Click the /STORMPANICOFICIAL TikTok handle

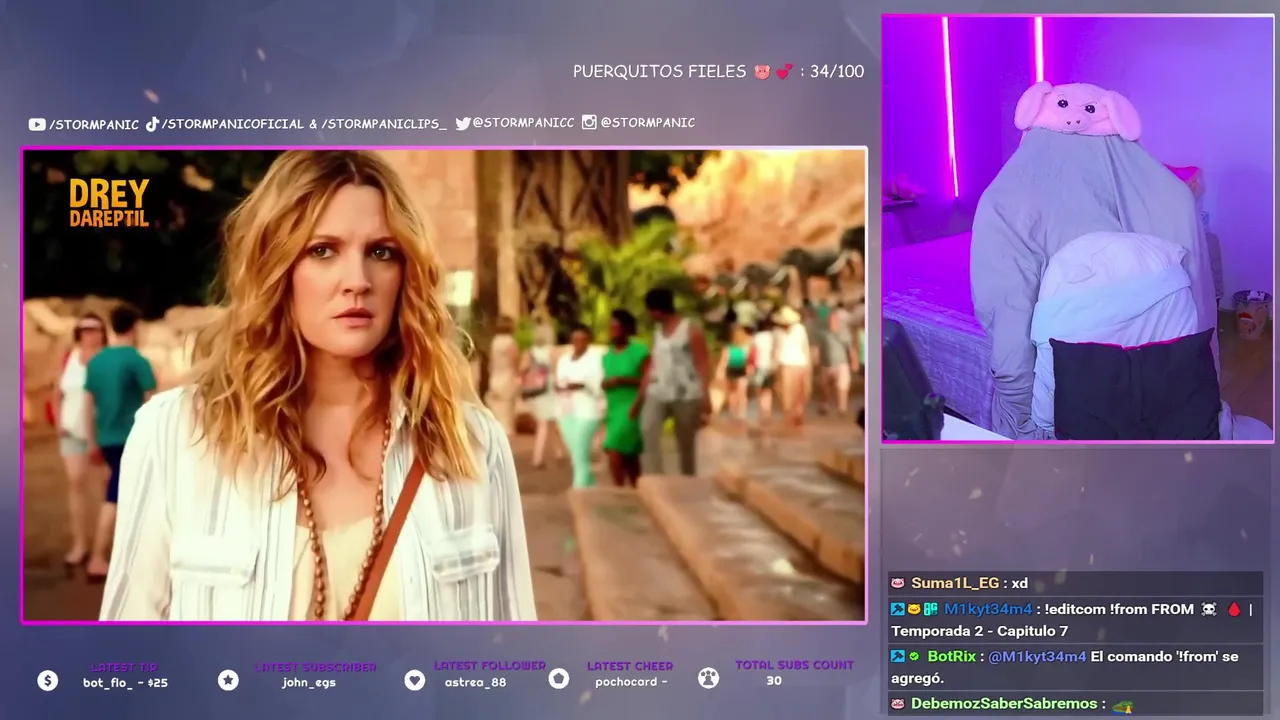click(x=232, y=124)
